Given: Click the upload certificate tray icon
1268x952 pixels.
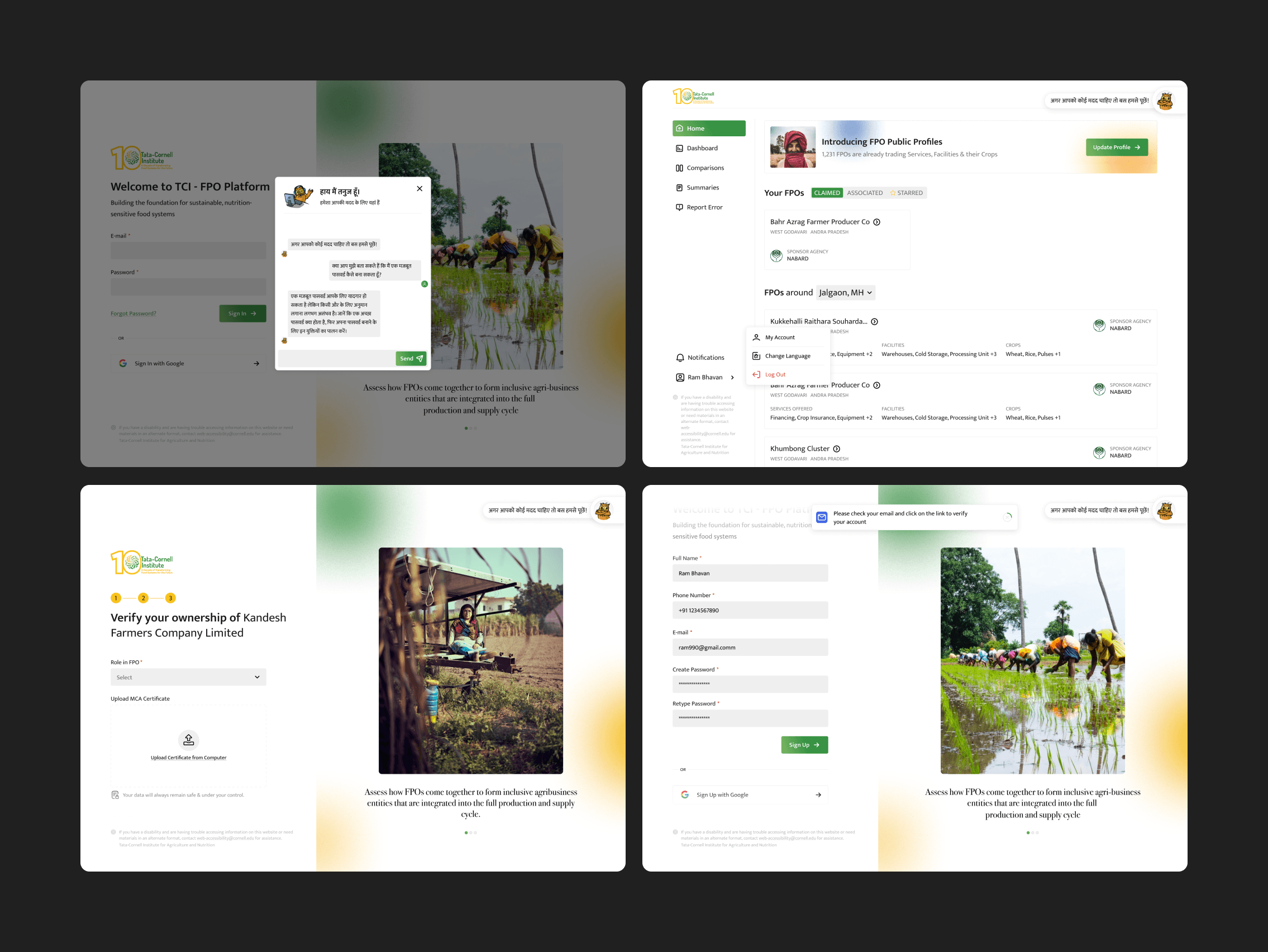Looking at the screenshot, I should [x=189, y=740].
